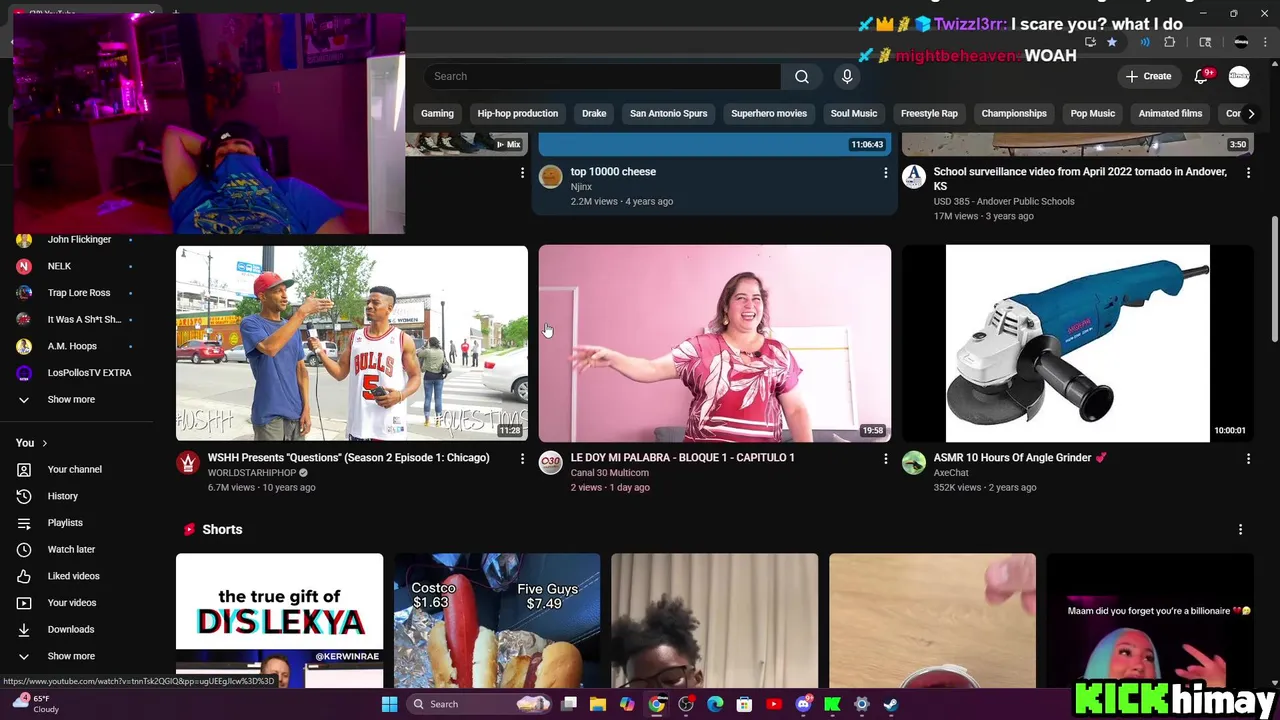Open the 'top 10000 cheese' title link
Viewport: 1280px width, 720px height.
point(613,172)
